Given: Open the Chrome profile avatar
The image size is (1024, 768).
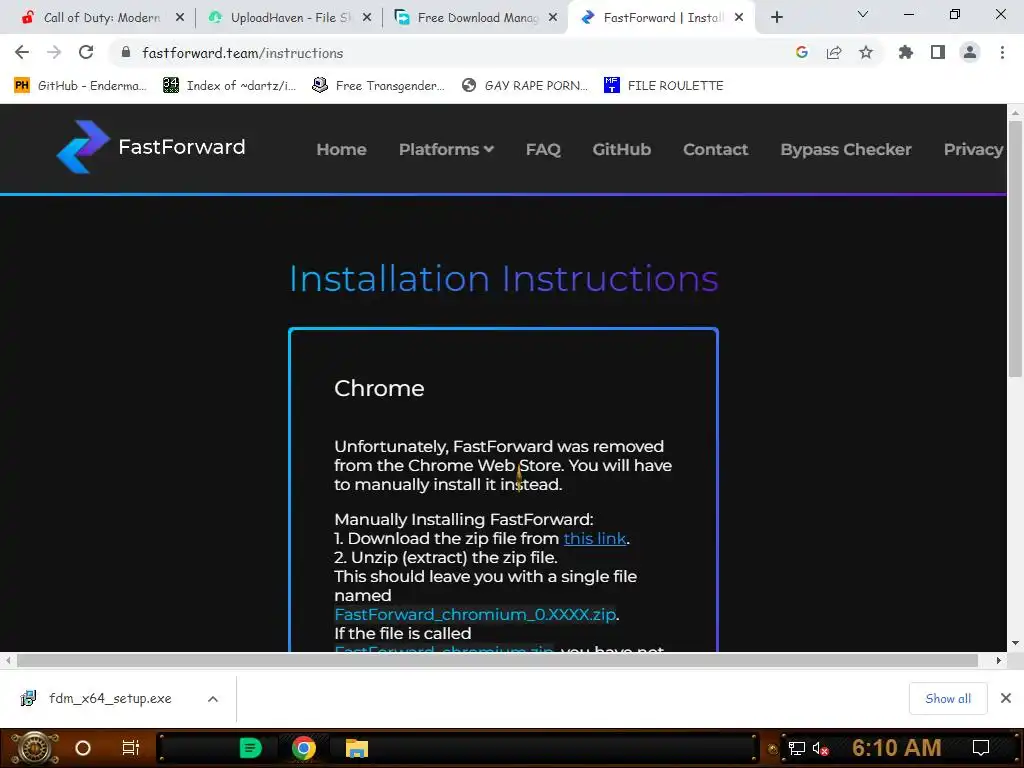Looking at the screenshot, I should (x=970, y=52).
